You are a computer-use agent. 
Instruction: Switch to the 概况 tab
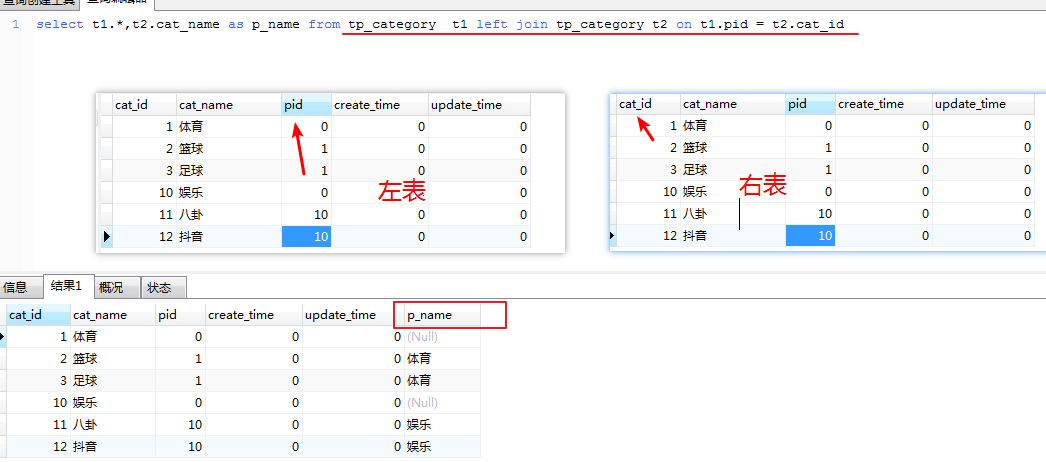click(x=111, y=287)
